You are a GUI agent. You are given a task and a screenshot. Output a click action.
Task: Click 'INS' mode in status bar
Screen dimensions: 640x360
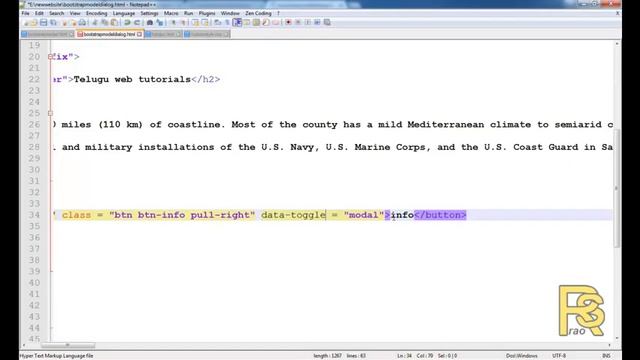click(x=606, y=356)
